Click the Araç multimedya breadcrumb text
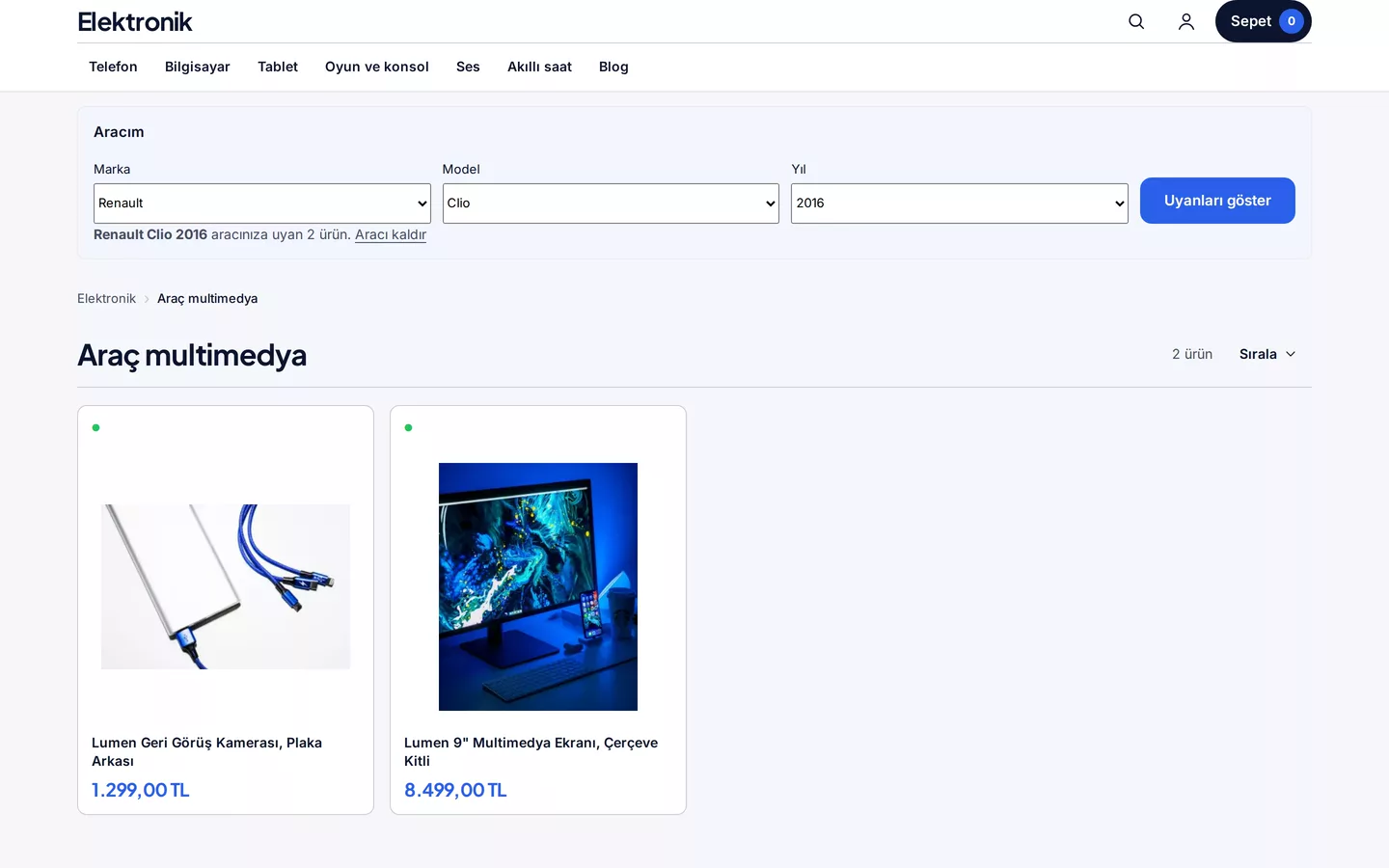This screenshot has height=868, width=1389. (x=207, y=298)
